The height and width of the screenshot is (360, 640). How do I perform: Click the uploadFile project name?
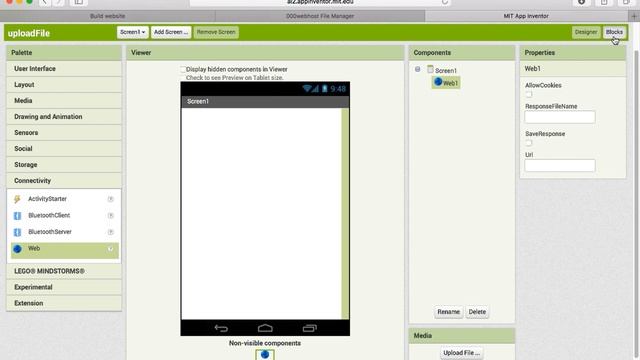[x=29, y=33]
